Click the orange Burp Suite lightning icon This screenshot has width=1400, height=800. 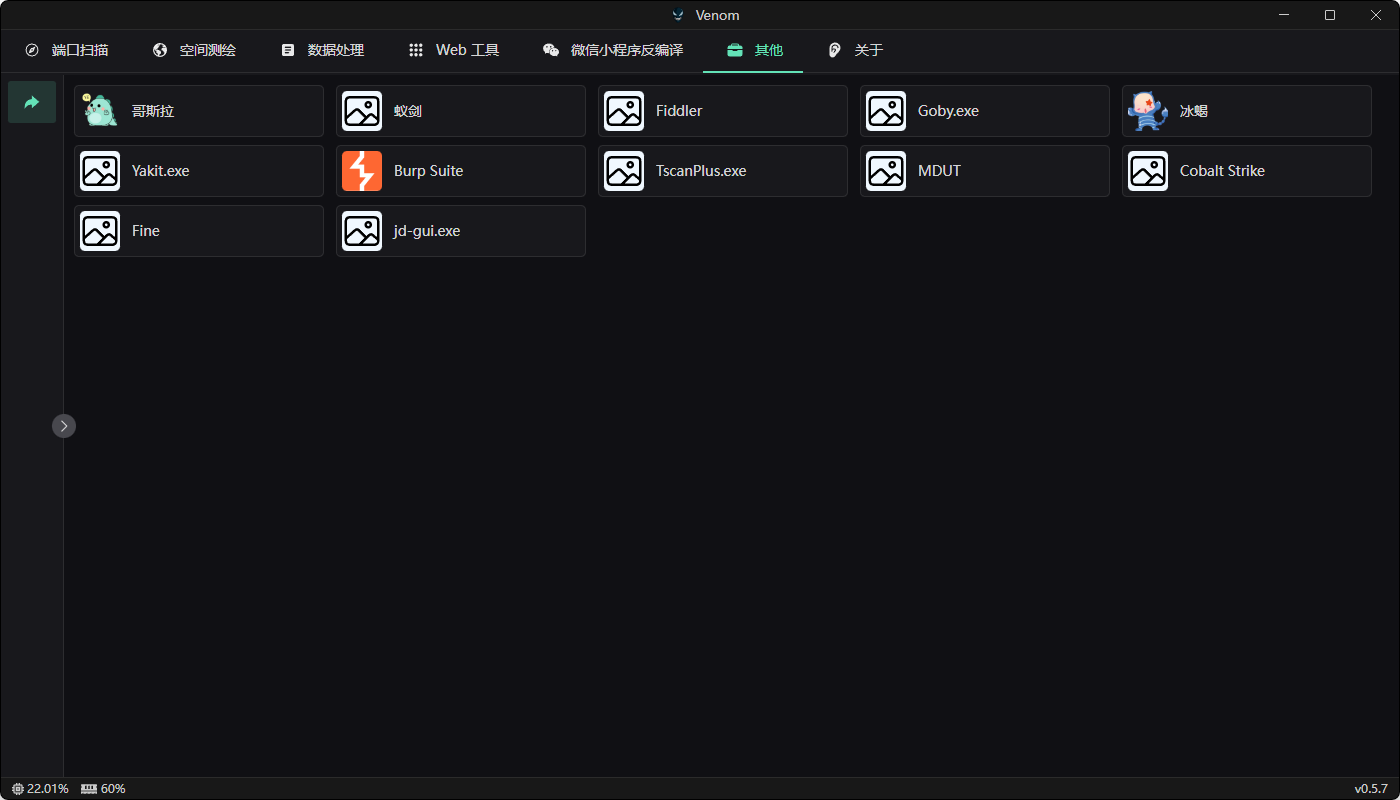[362, 171]
